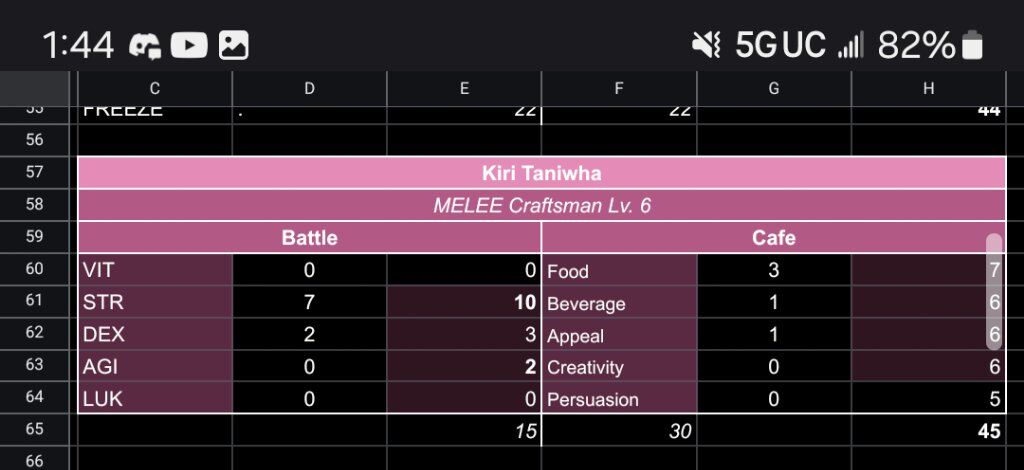Screen dimensions: 1024x470
Task: Tap the signal strength bars icon
Action: (850, 46)
